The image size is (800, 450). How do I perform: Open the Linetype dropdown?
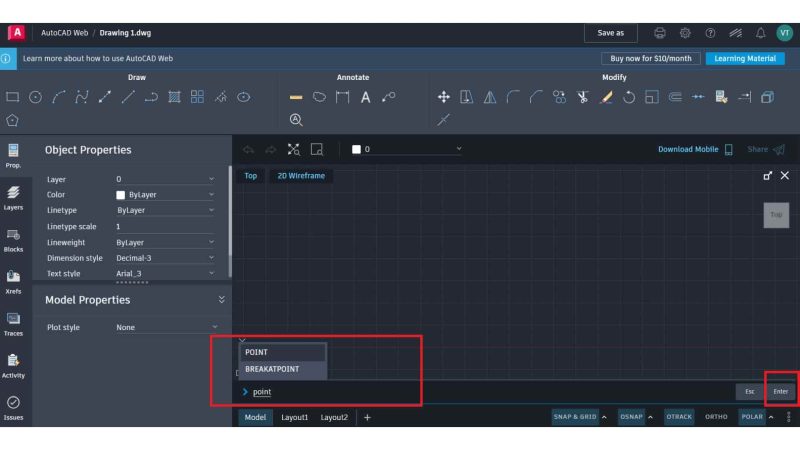pos(165,210)
